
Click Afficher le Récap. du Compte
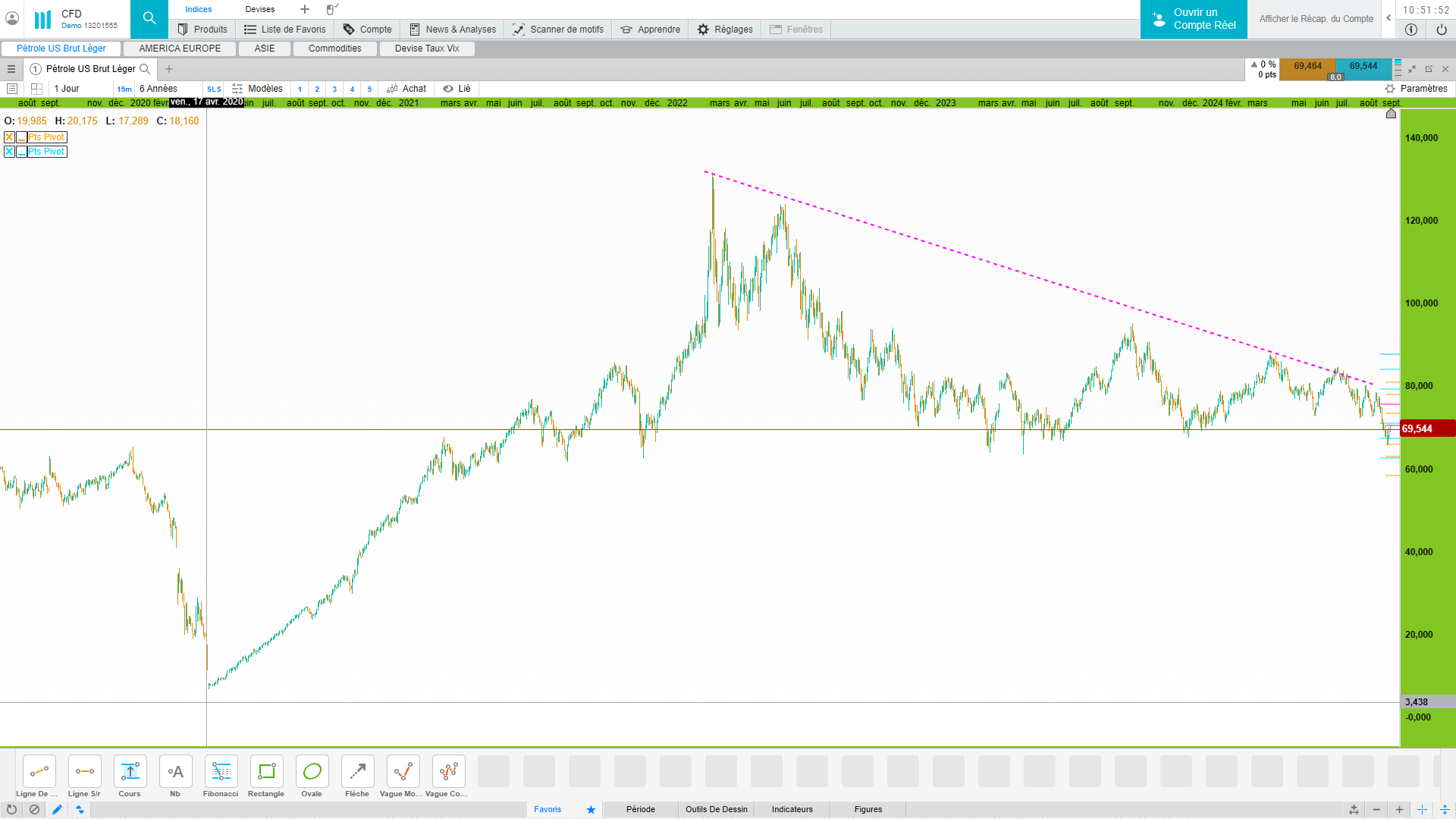click(1316, 19)
